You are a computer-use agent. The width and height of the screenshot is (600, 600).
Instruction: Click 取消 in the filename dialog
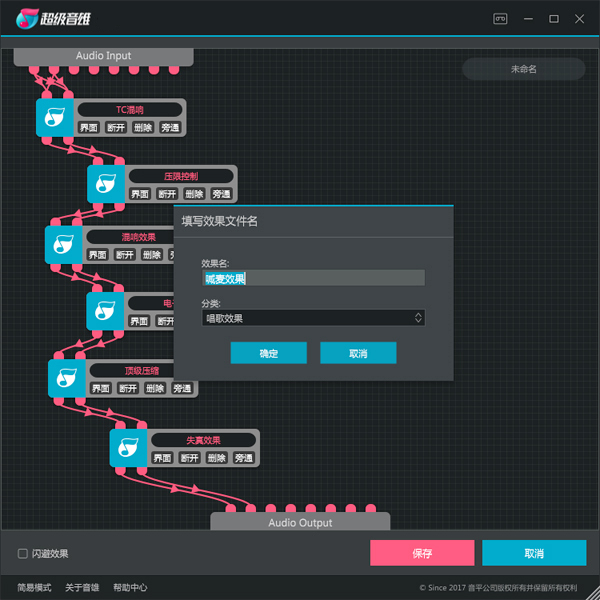[358, 354]
